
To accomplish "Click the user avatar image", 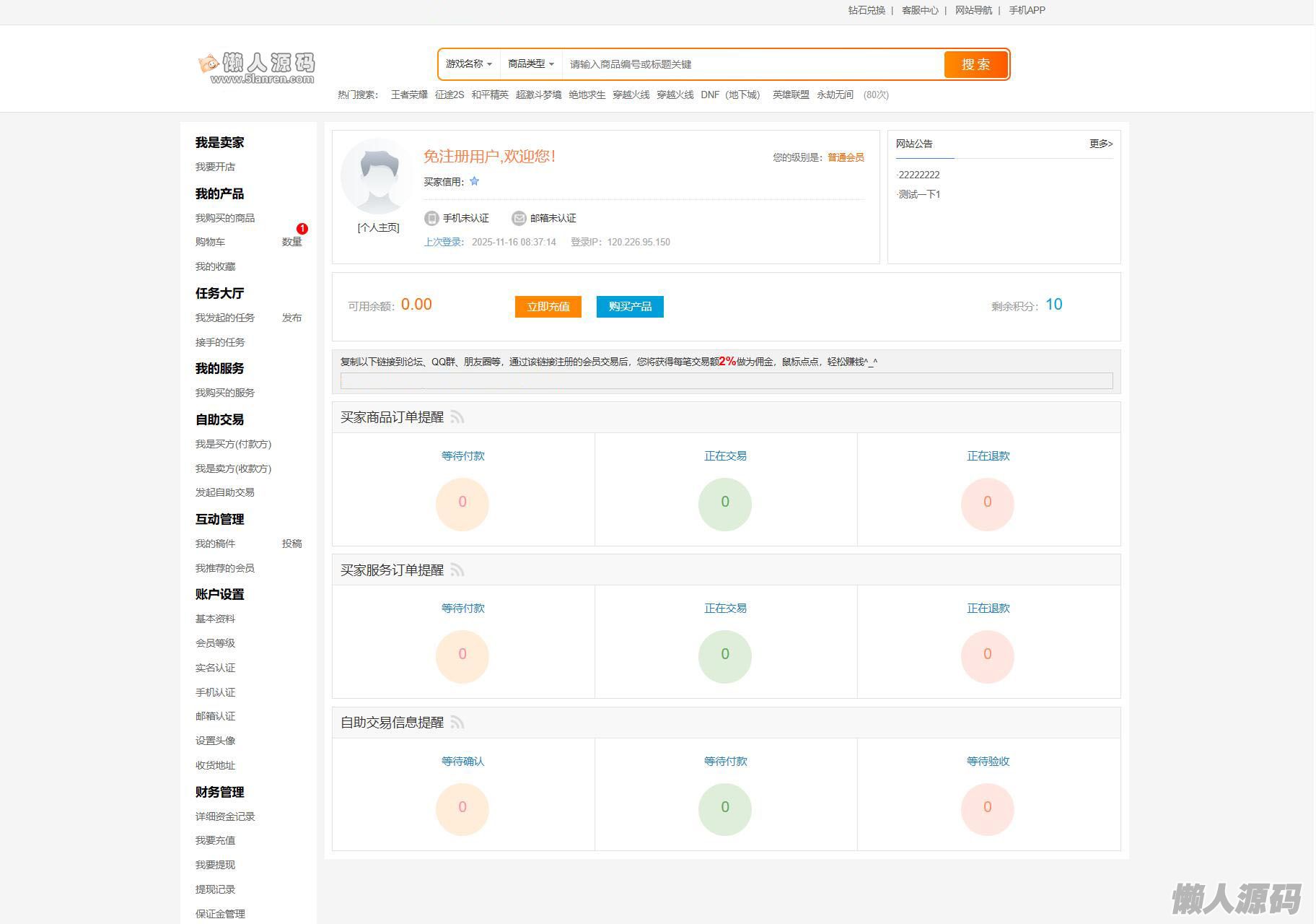I will pyautogui.click(x=378, y=176).
